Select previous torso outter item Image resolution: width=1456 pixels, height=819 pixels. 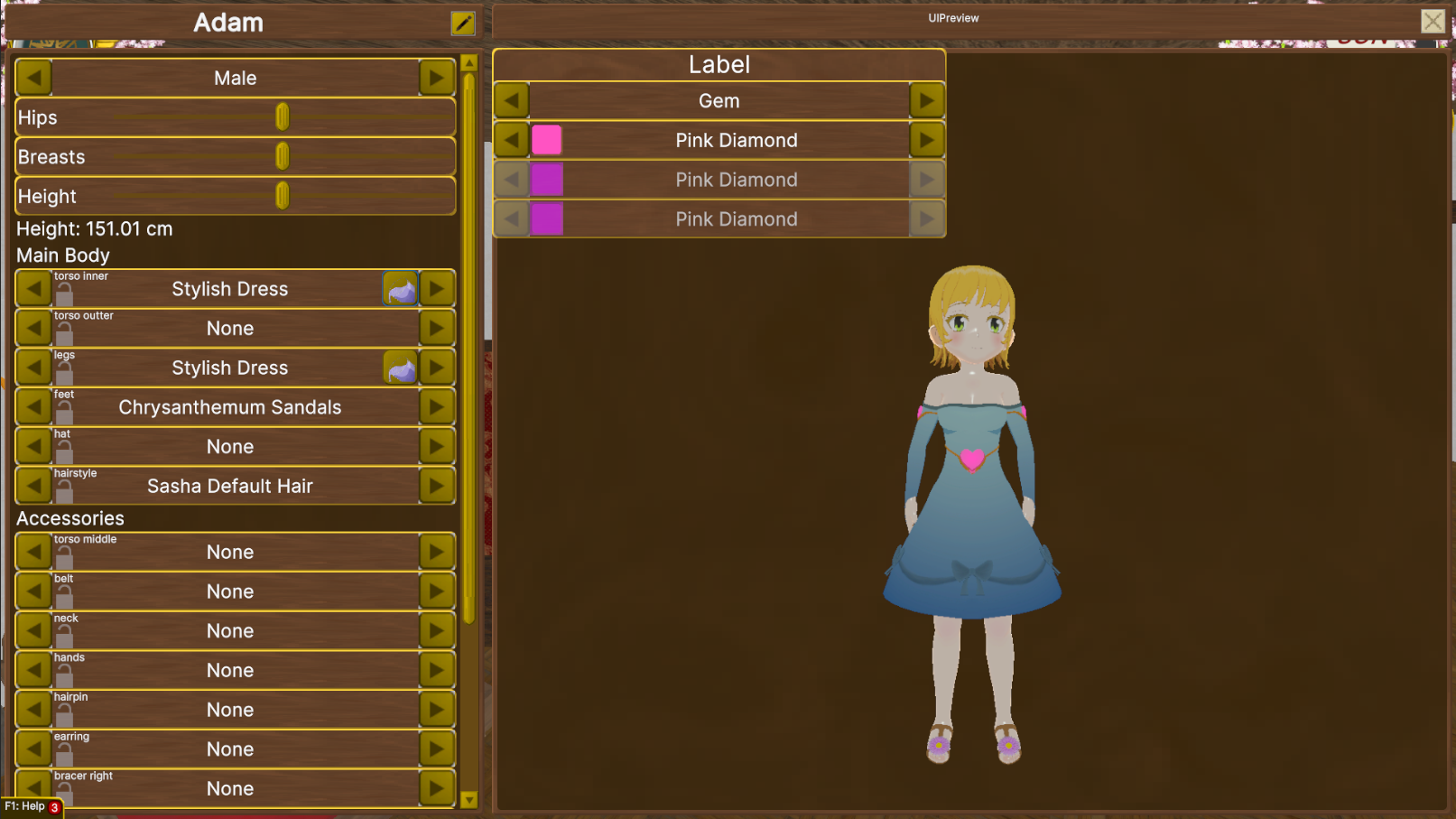pos(33,328)
